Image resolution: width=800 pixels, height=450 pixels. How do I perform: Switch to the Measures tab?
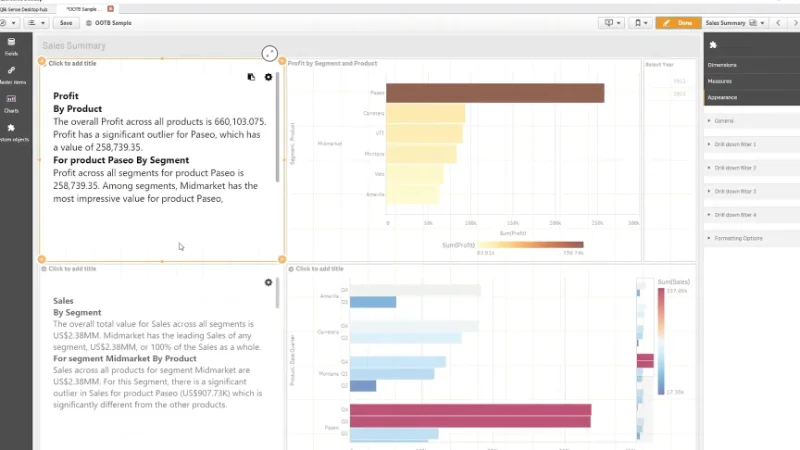(752, 81)
